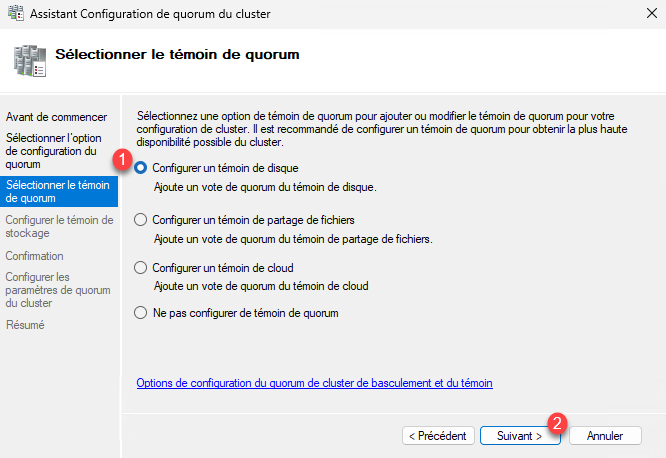666x458 pixels.
Task: Click the Suivant button
Action: (520, 436)
